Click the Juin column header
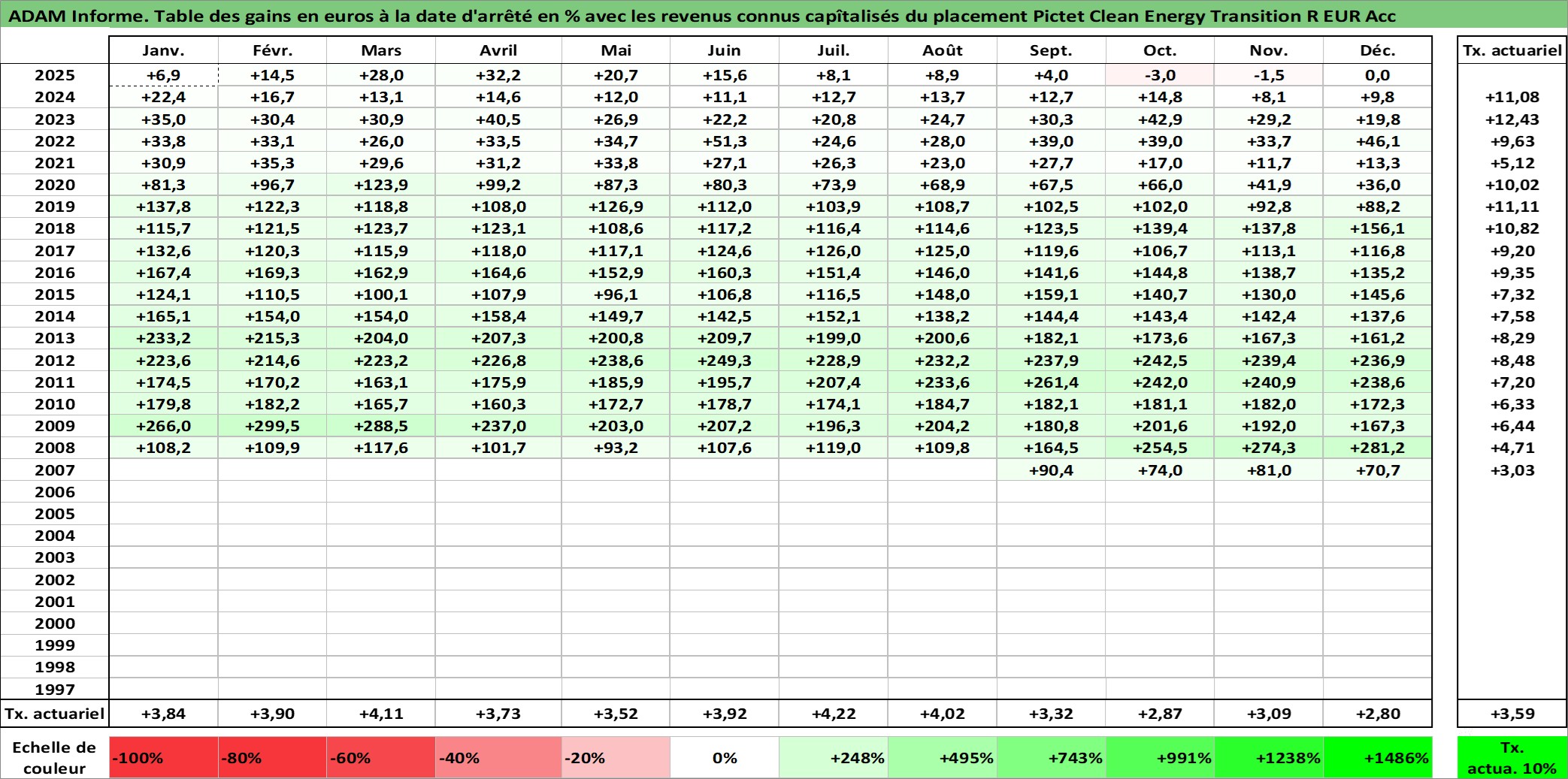The width and height of the screenshot is (1568, 779). coord(725,50)
